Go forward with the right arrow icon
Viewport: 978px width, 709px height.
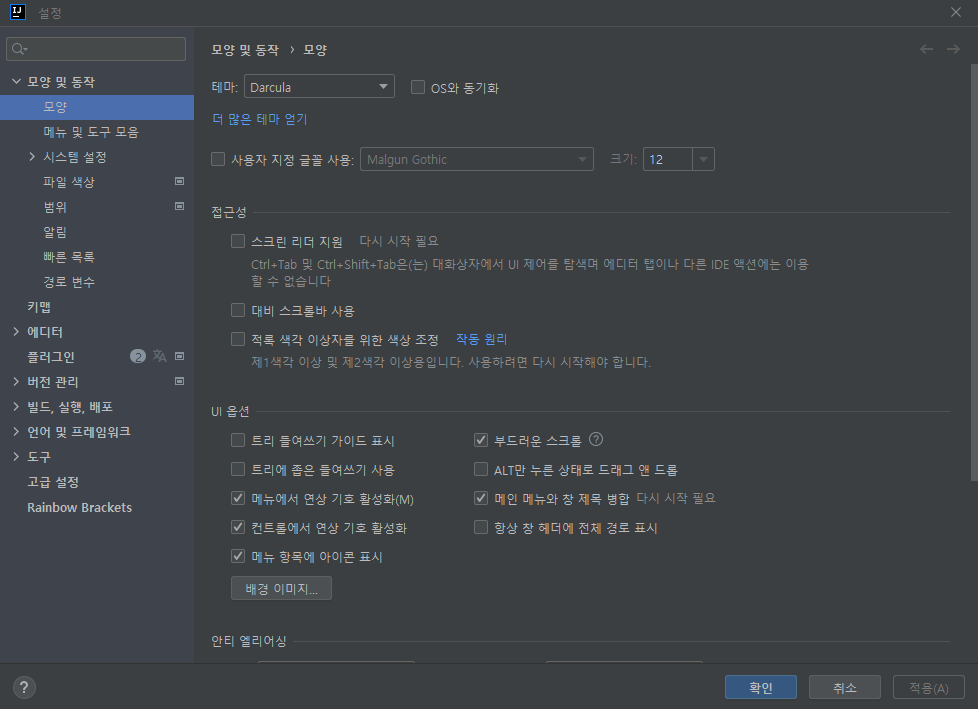pos(953,49)
